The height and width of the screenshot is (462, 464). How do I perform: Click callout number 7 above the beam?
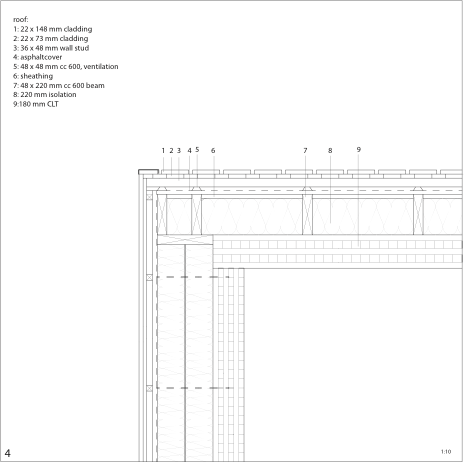(305, 151)
